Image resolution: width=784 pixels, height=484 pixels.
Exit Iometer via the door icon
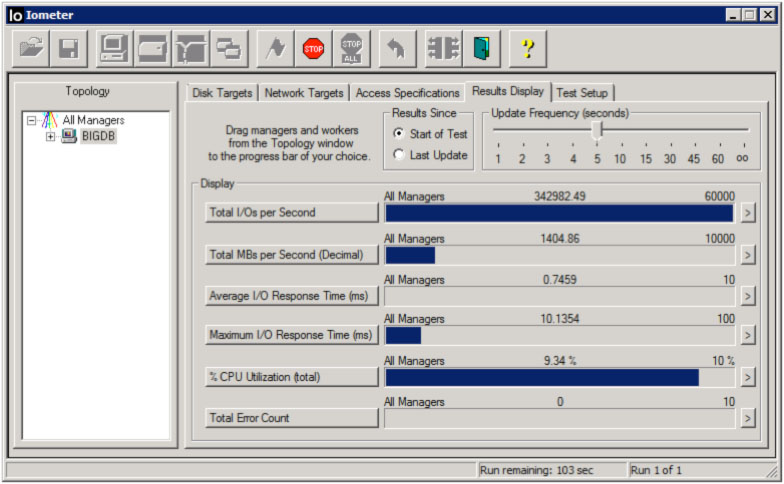pos(482,48)
